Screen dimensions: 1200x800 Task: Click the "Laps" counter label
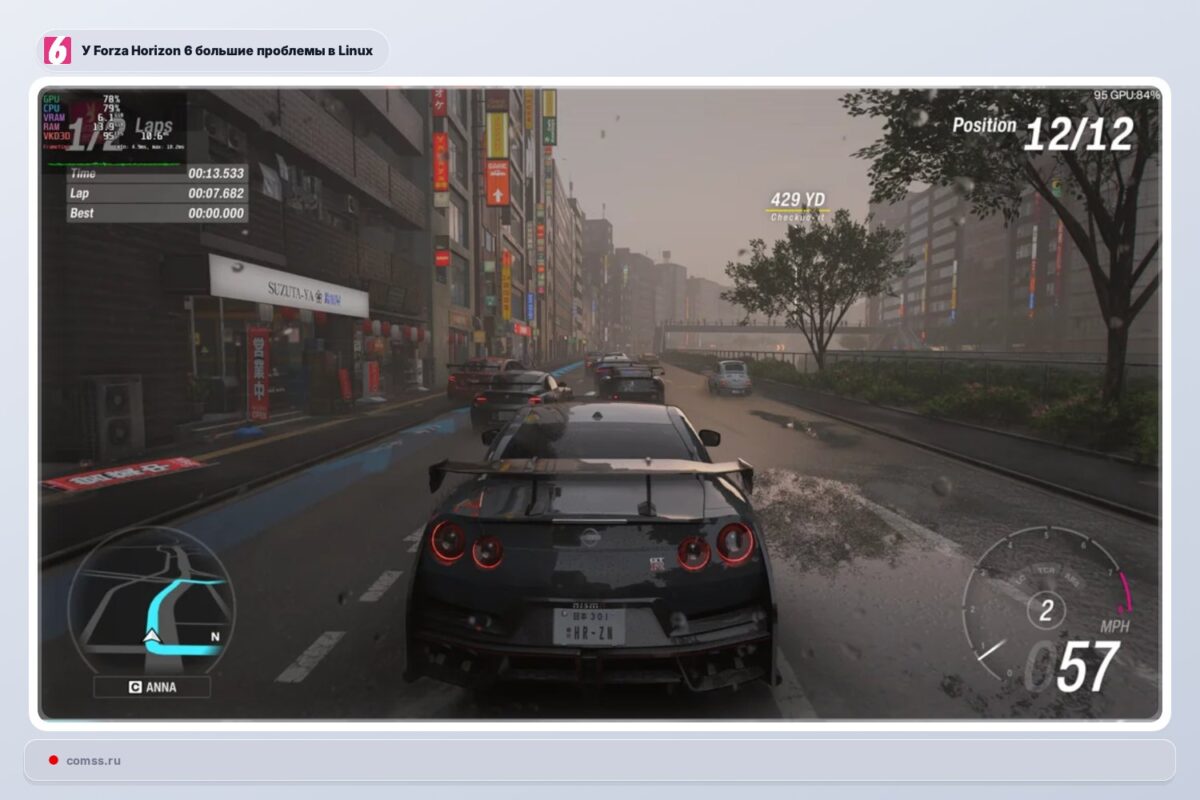click(x=153, y=128)
